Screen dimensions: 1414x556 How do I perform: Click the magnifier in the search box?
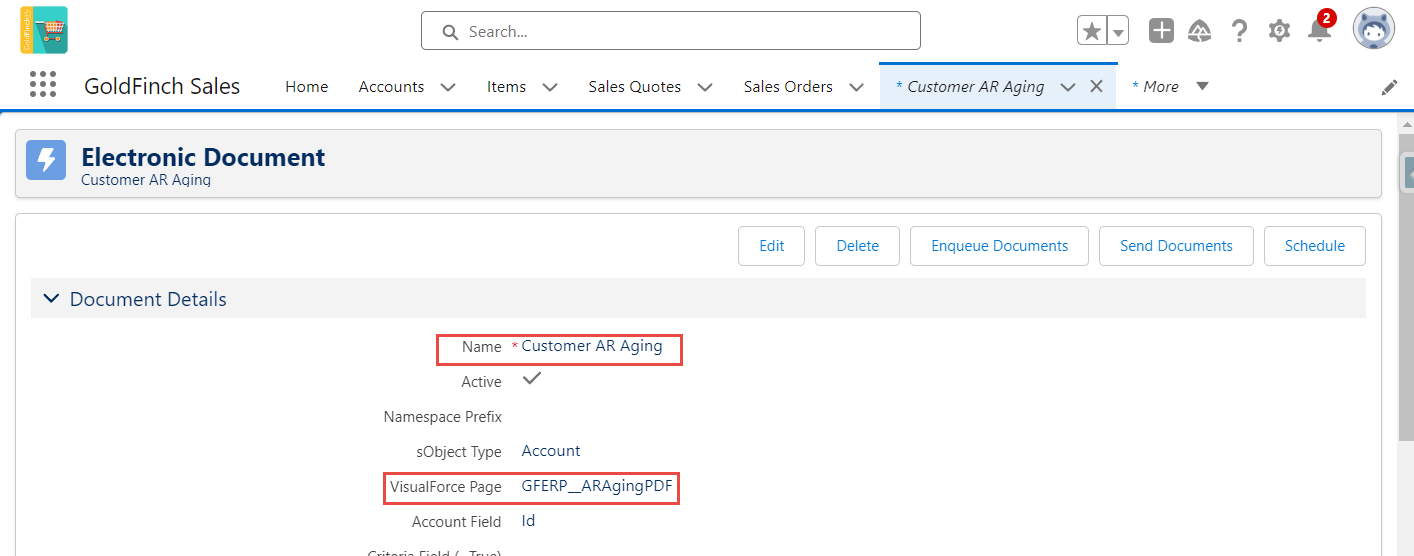tap(450, 32)
